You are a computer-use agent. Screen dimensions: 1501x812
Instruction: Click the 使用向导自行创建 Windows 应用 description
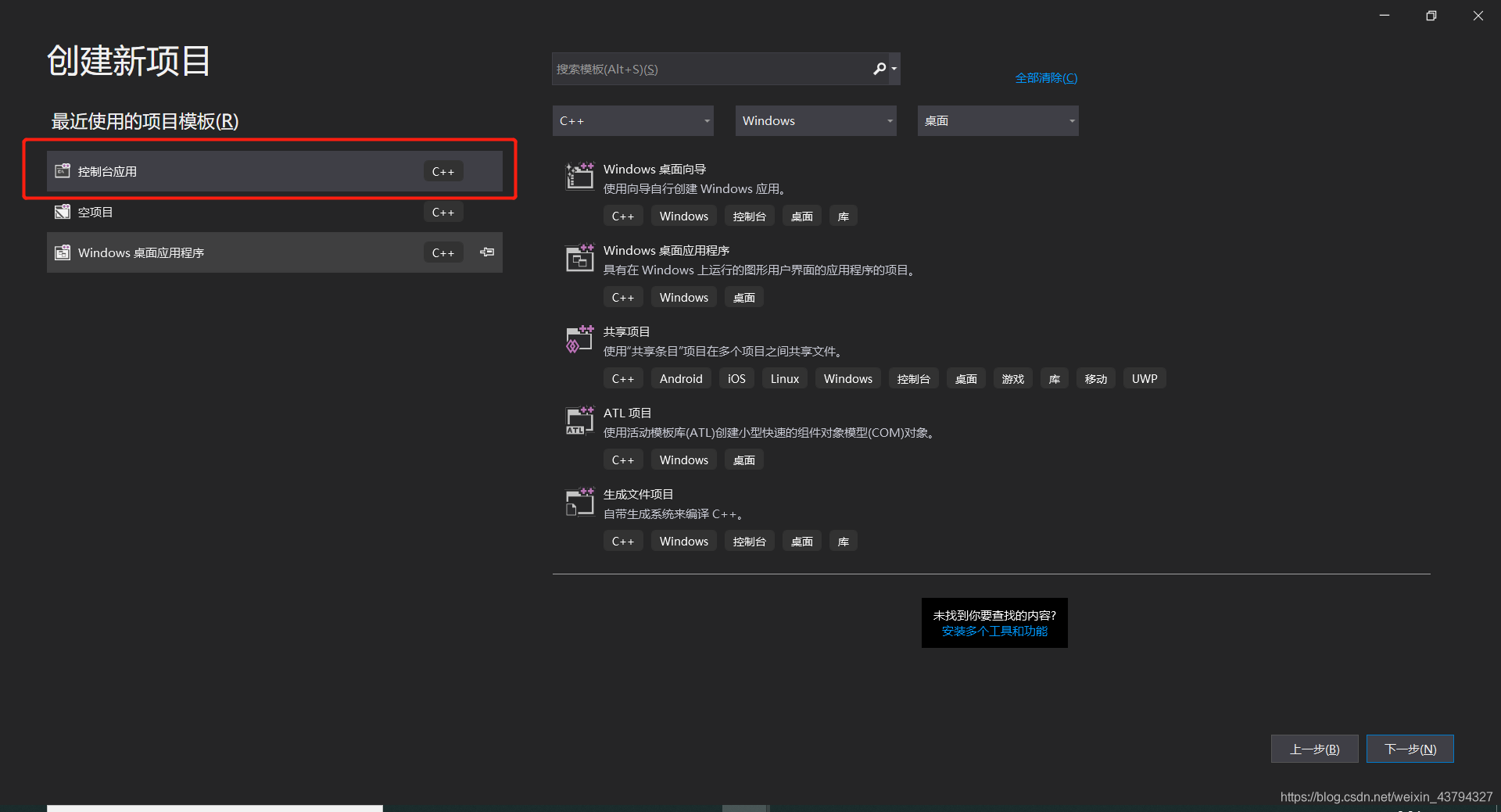point(694,188)
